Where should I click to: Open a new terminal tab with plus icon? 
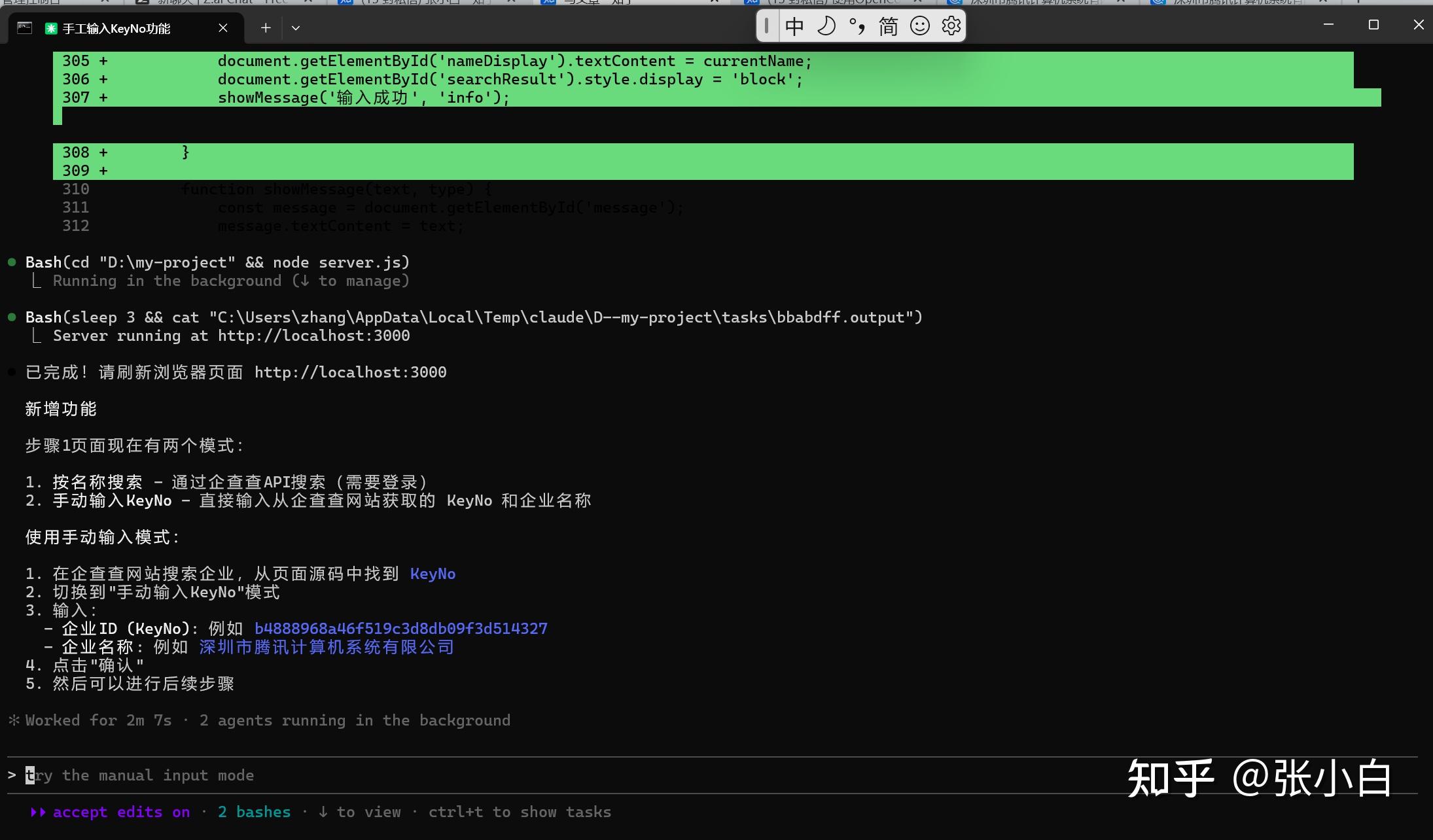[x=265, y=27]
